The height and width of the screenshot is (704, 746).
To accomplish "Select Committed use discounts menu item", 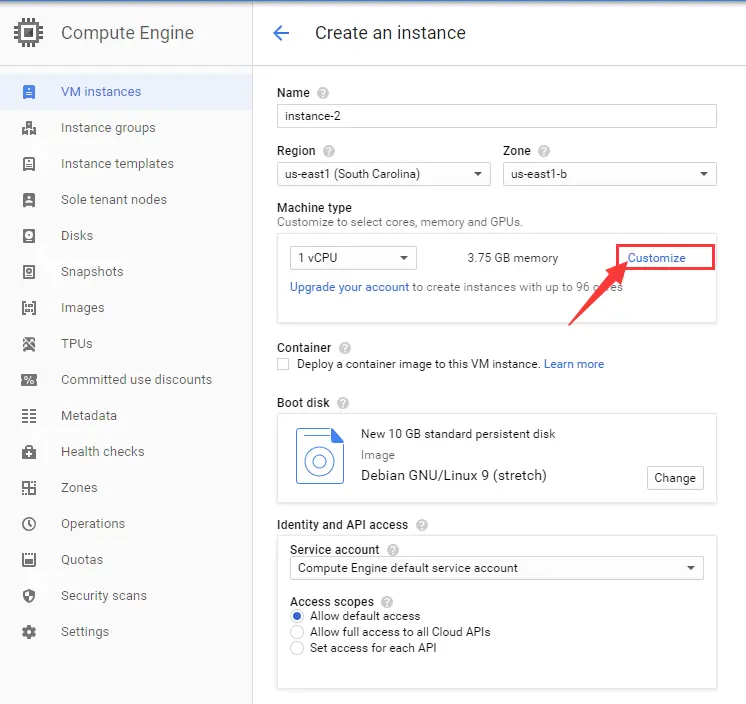I will click(x=136, y=380).
